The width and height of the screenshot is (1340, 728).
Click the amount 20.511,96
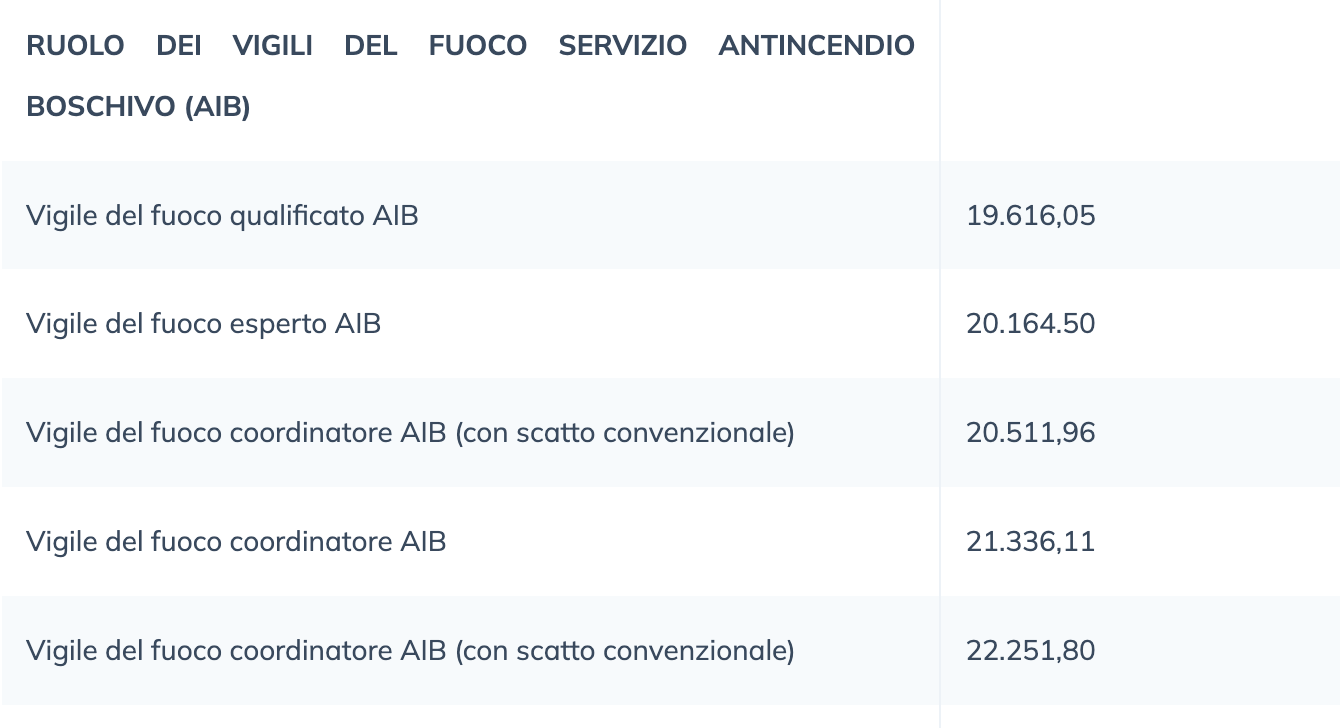(x=1031, y=433)
